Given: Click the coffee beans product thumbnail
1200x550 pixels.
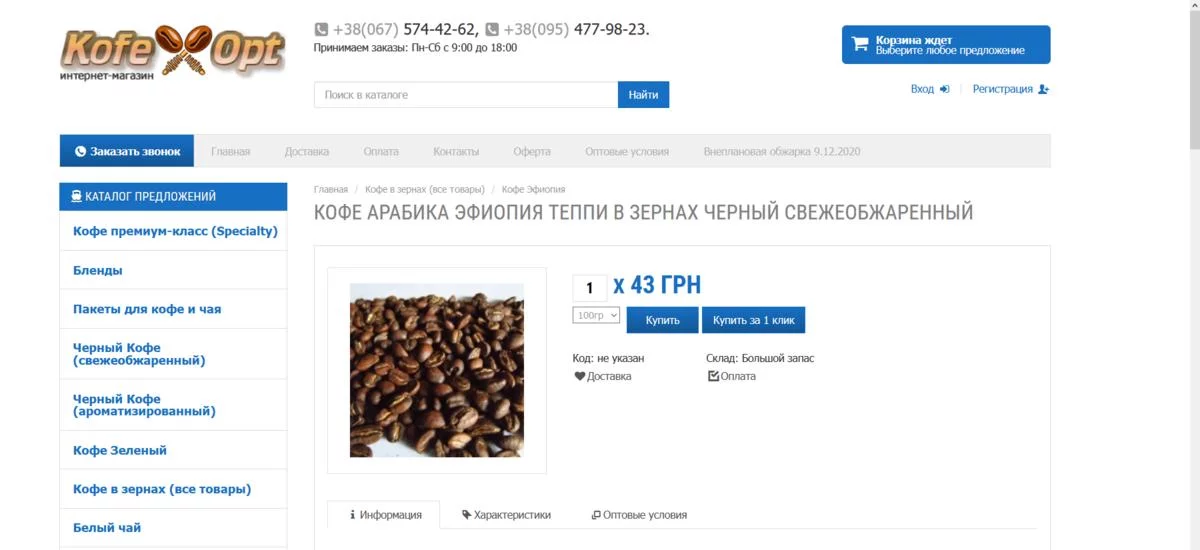Looking at the screenshot, I should 437,370.
